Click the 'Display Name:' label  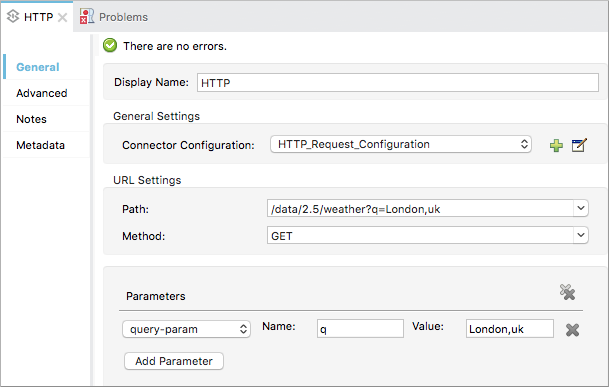[x=151, y=82]
